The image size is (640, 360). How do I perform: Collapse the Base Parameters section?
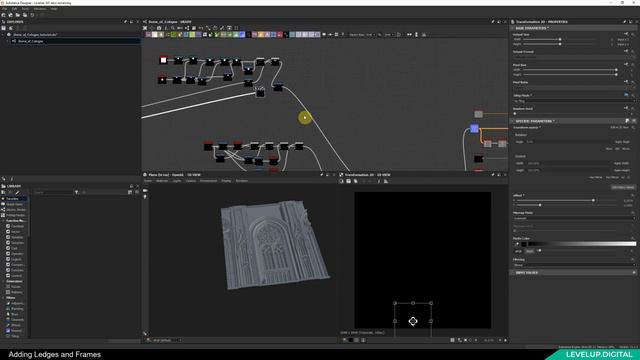click(512, 28)
